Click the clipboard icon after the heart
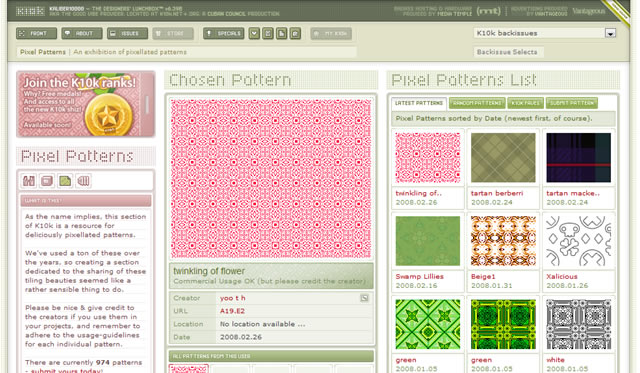This screenshot has width=640, height=373. [268, 33]
